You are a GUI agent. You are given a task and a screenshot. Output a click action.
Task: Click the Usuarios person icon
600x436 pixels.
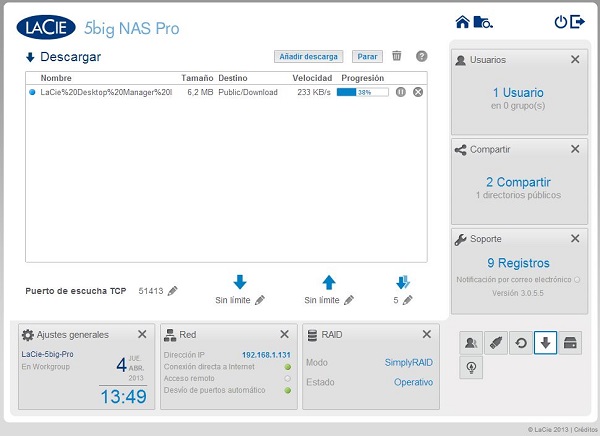pos(460,60)
